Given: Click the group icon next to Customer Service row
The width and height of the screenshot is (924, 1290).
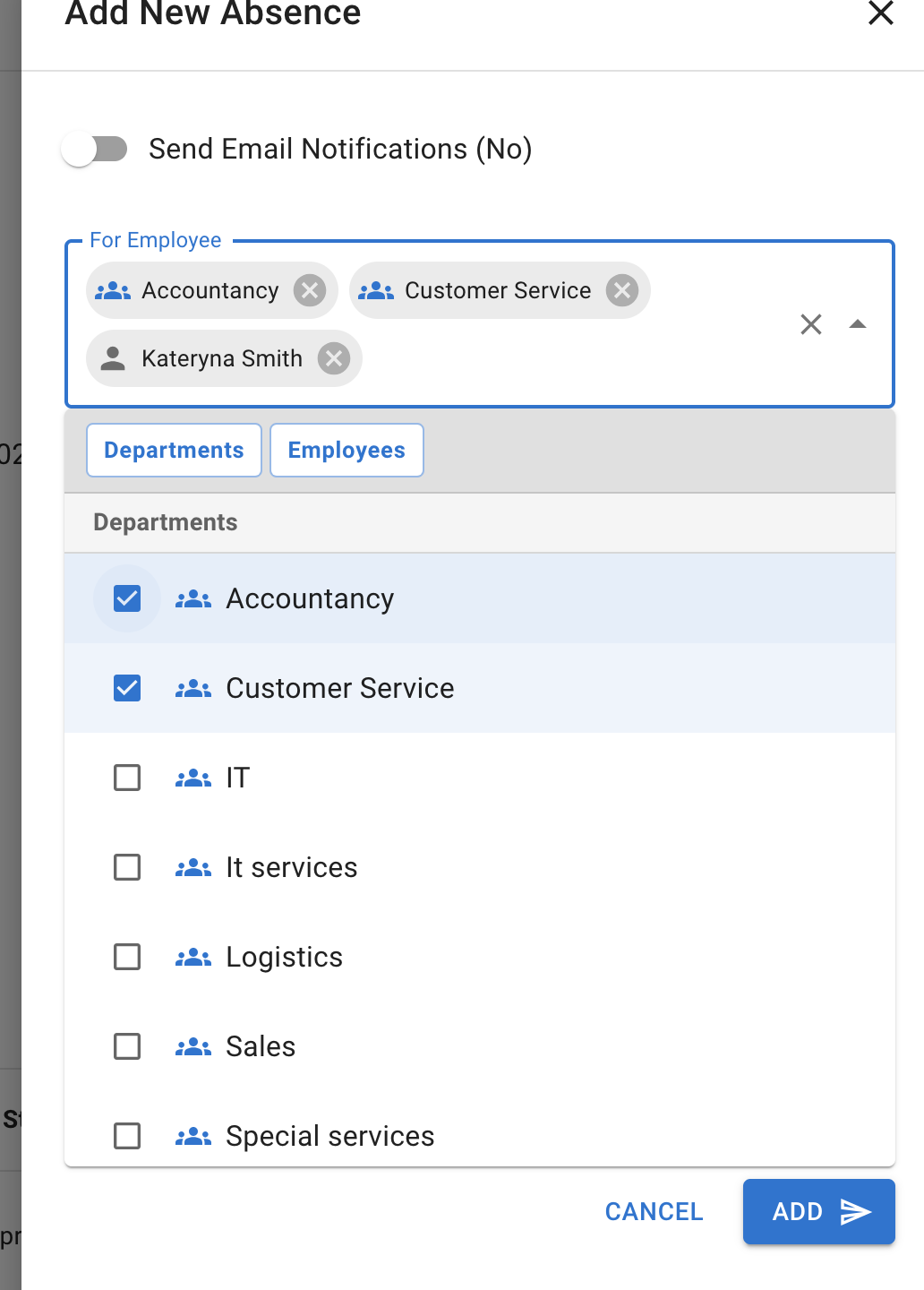Looking at the screenshot, I should [193, 688].
